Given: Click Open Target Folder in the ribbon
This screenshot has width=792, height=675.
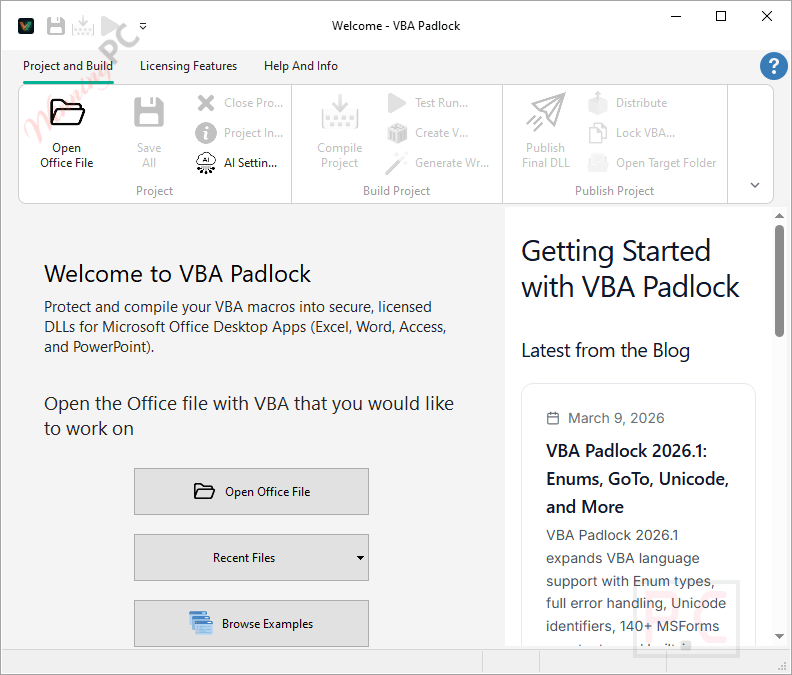Looking at the screenshot, I should pos(652,163).
